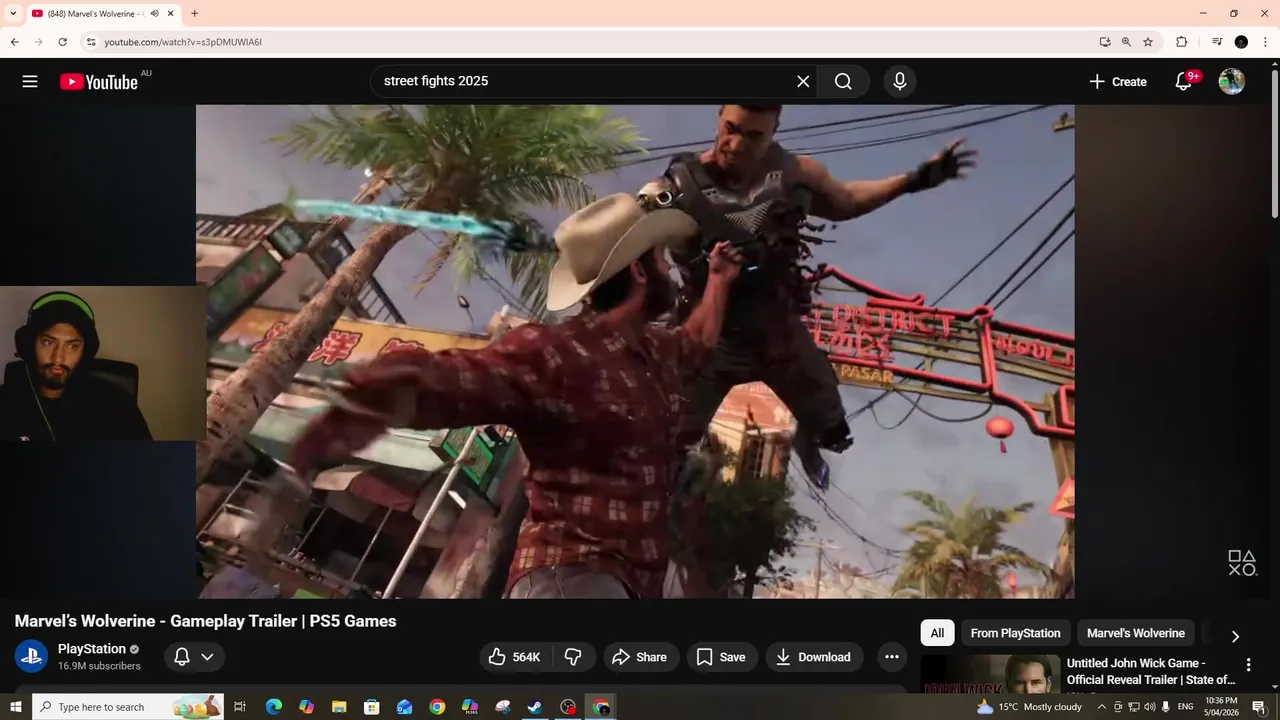The width and height of the screenshot is (1280, 720).
Task: Open media controls icon in Chrome toolbar
Action: pyautogui.click(x=1217, y=42)
